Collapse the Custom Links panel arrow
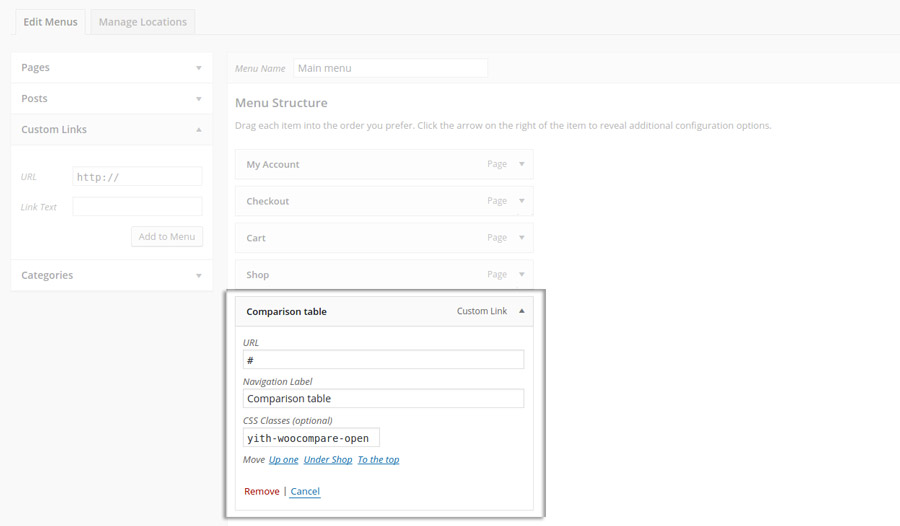 199,130
